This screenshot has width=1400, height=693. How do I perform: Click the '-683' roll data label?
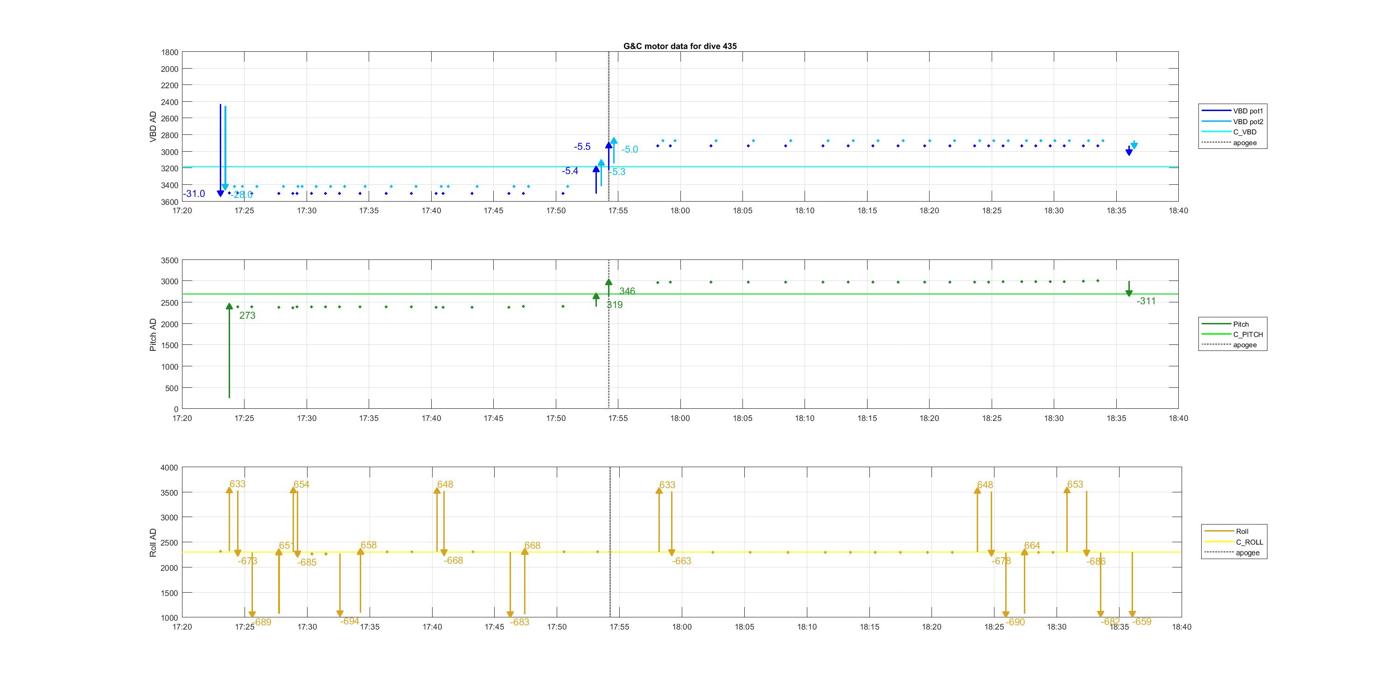pyautogui.click(x=520, y=622)
